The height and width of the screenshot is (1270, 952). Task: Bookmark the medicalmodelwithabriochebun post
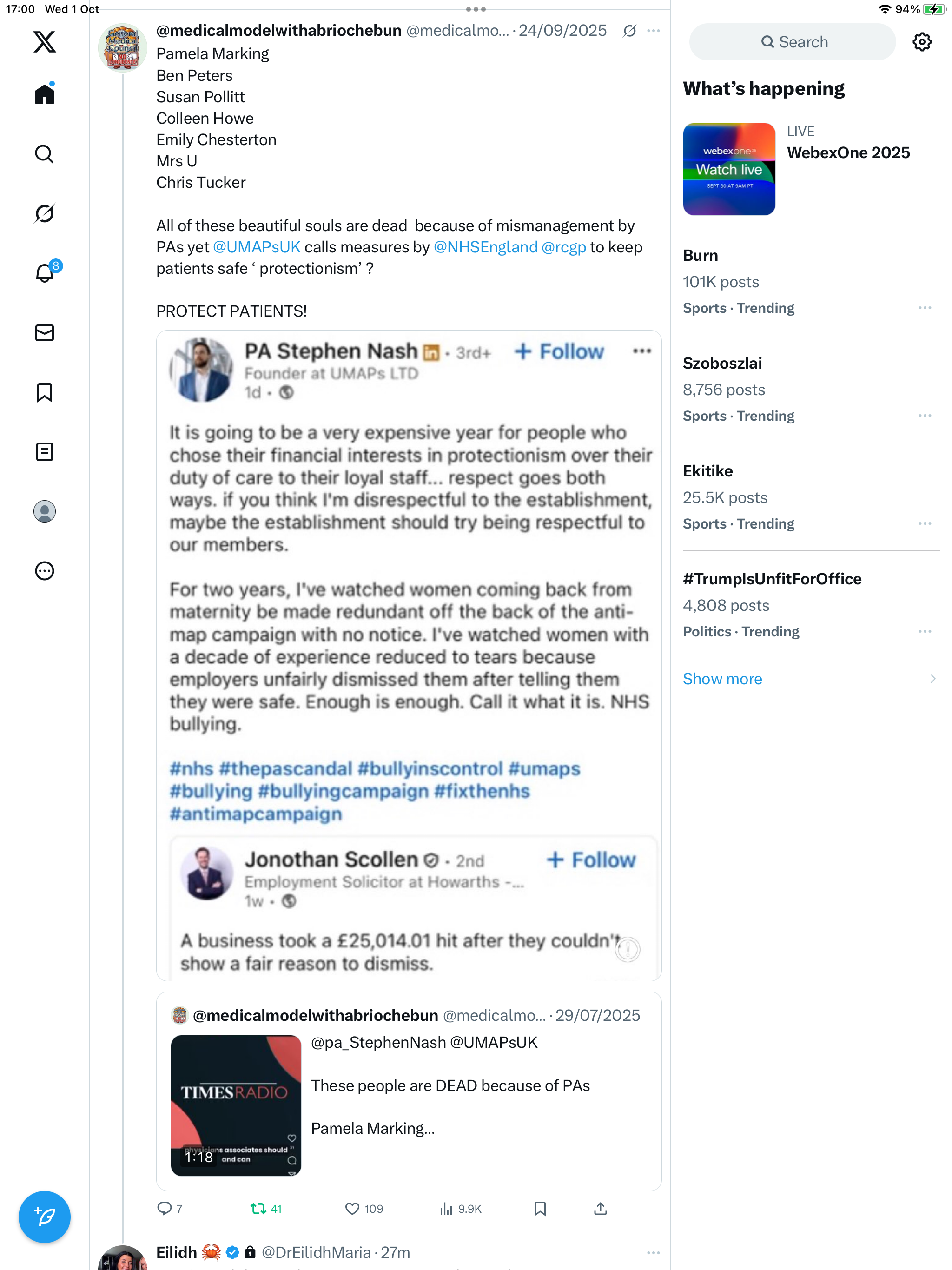click(540, 1209)
